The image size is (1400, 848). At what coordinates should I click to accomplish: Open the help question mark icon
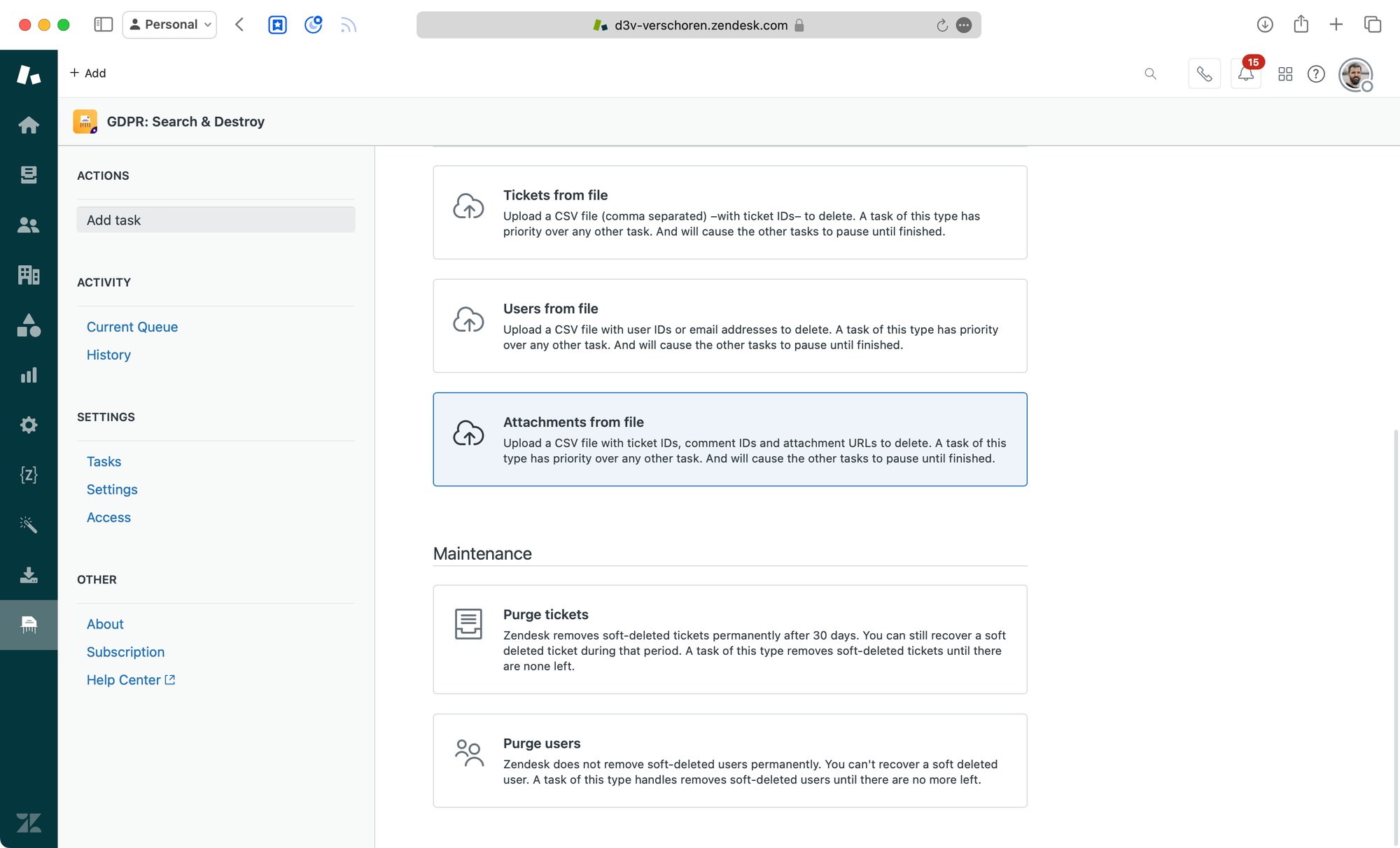pyautogui.click(x=1316, y=74)
